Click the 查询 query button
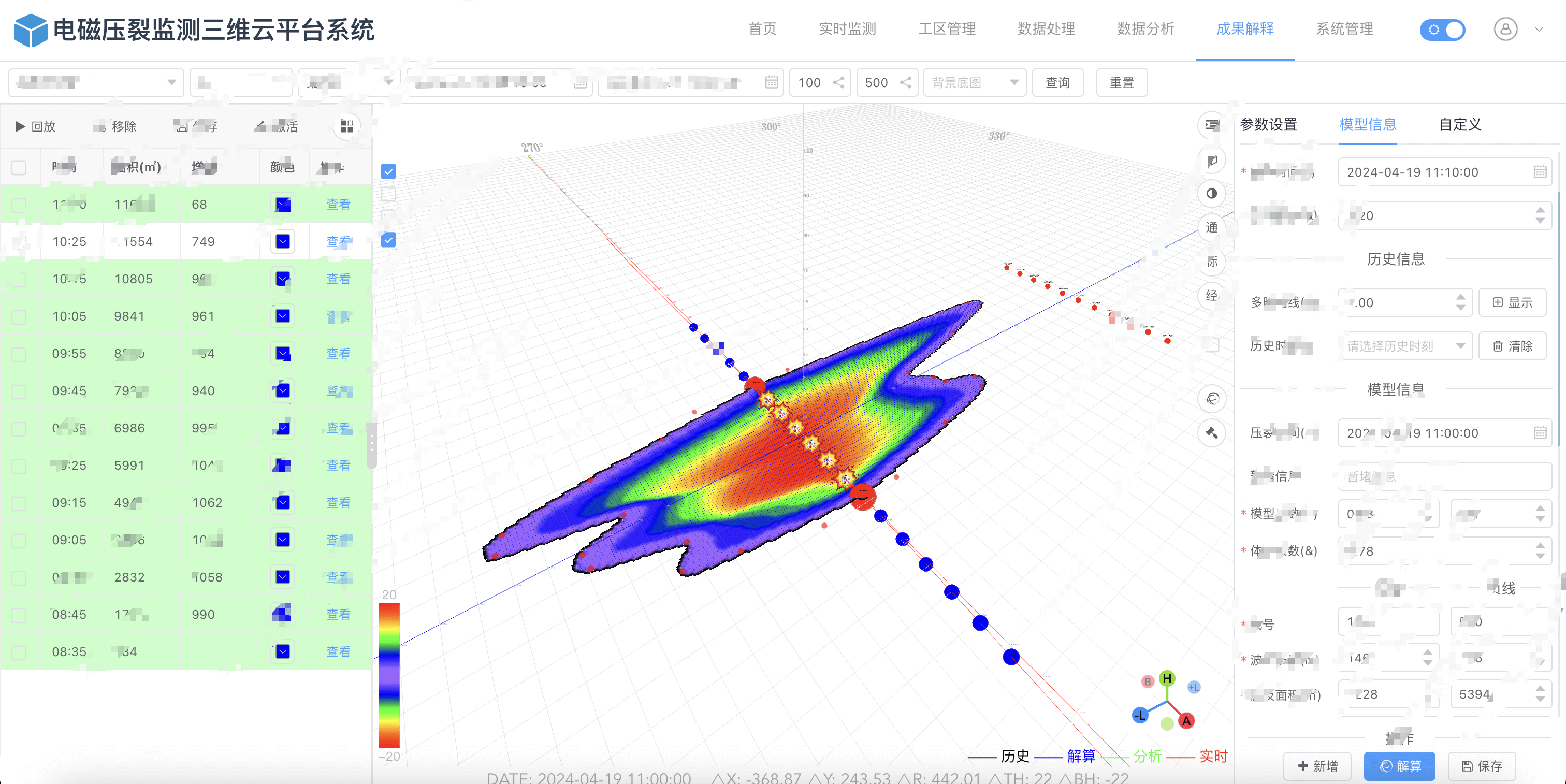The height and width of the screenshot is (784, 1566). (x=1058, y=82)
